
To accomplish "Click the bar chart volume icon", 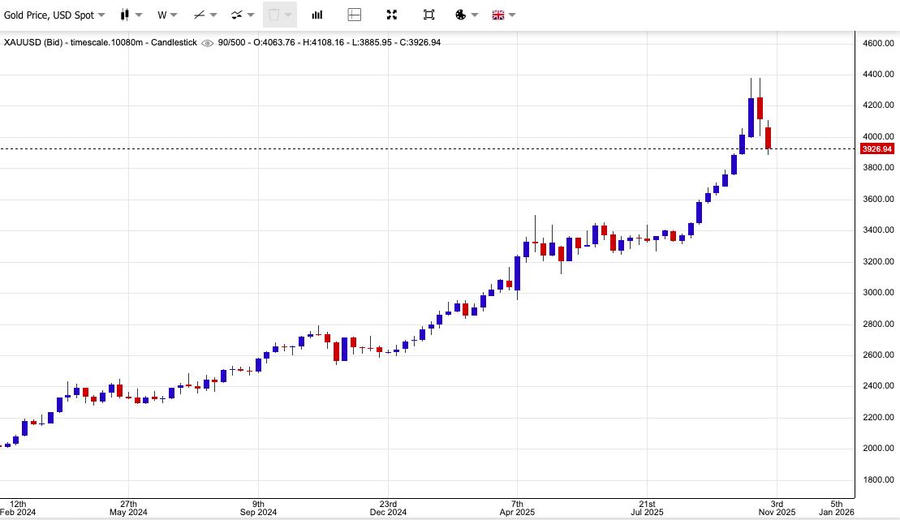I will (317, 15).
